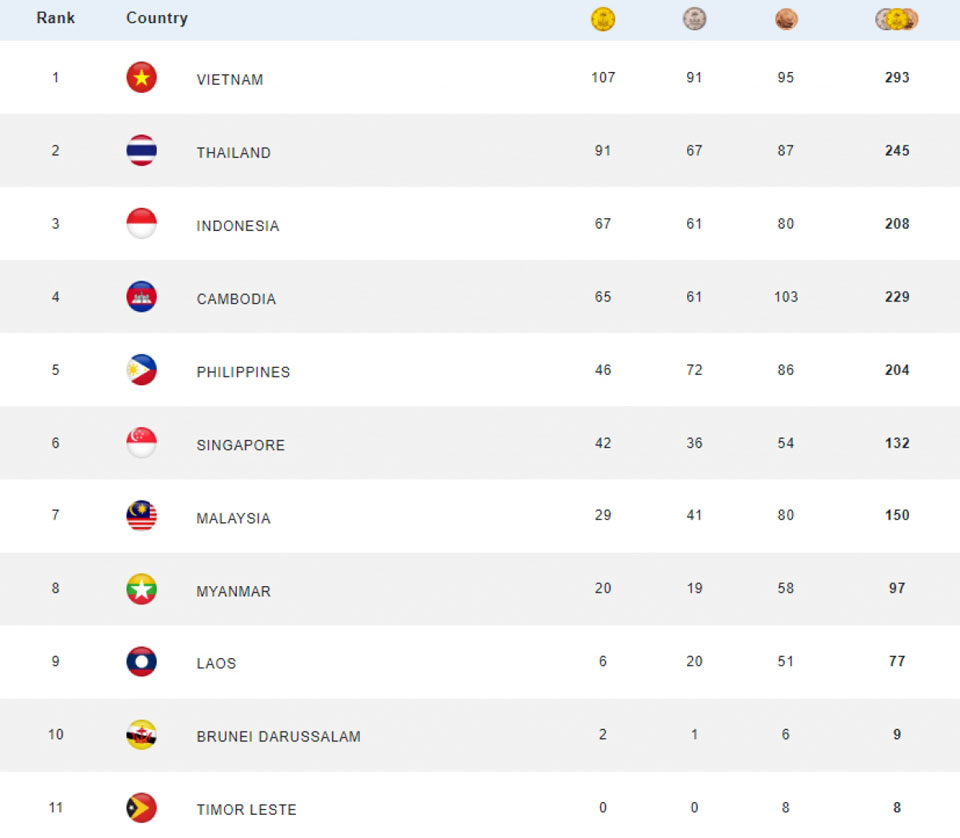The height and width of the screenshot is (838, 960).
Task: Click Vietnam's total of 293 medals
Action: (897, 78)
